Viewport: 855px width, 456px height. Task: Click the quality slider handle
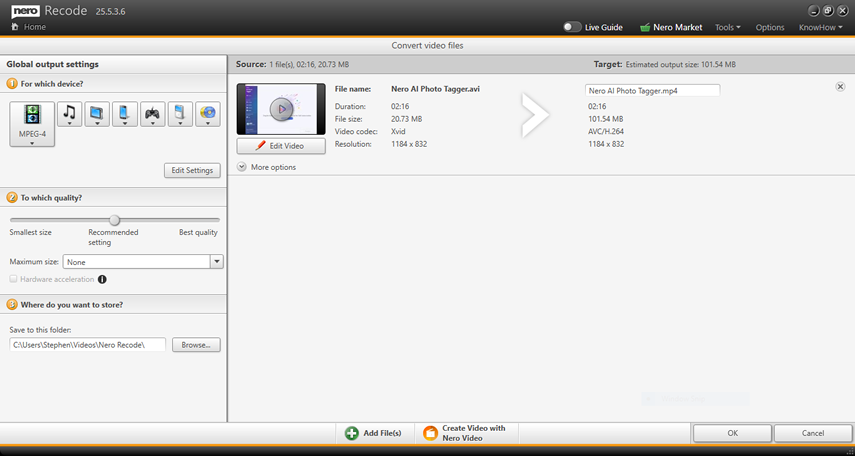(114, 220)
